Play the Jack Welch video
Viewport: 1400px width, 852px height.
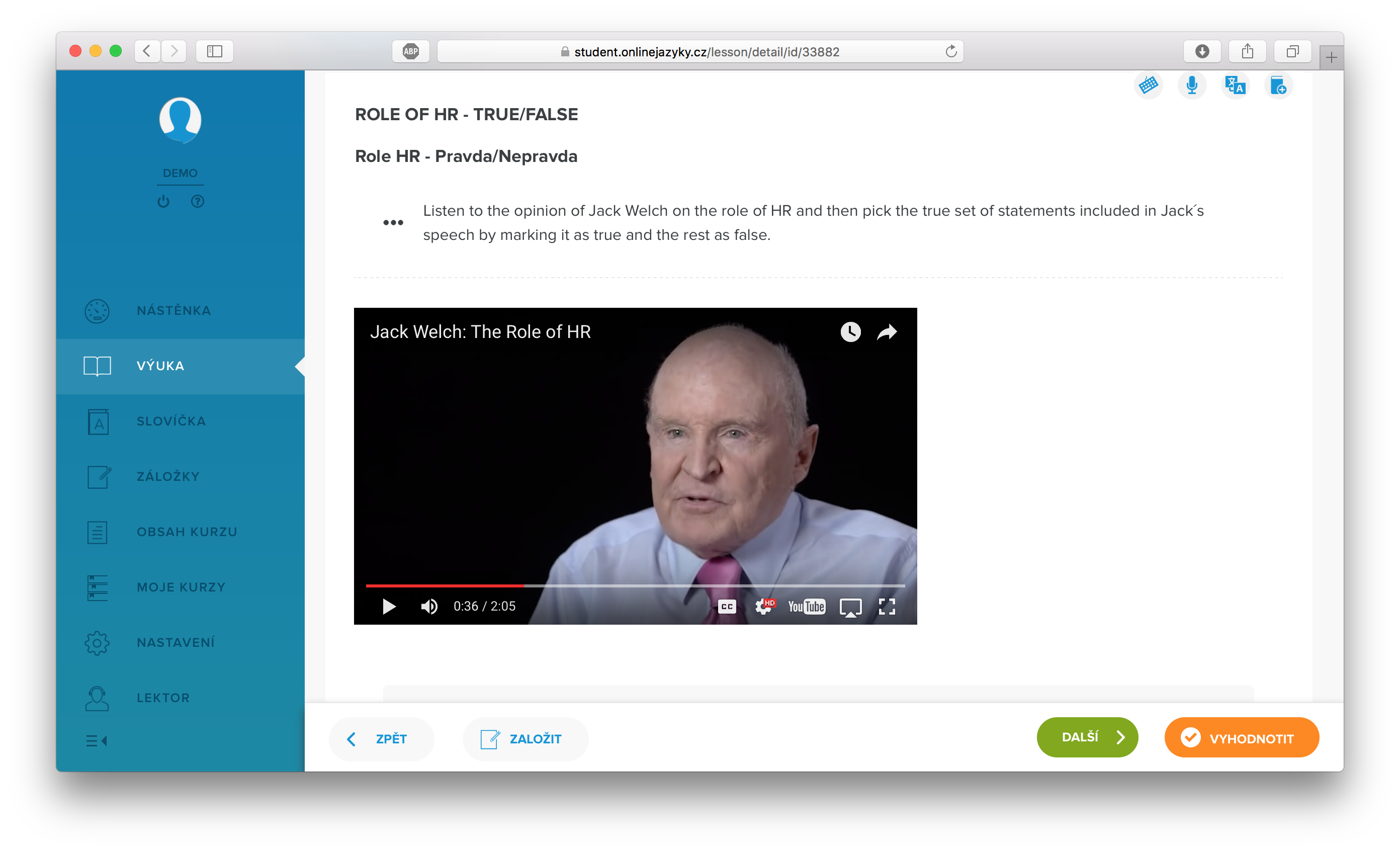(x=389, y=607)
